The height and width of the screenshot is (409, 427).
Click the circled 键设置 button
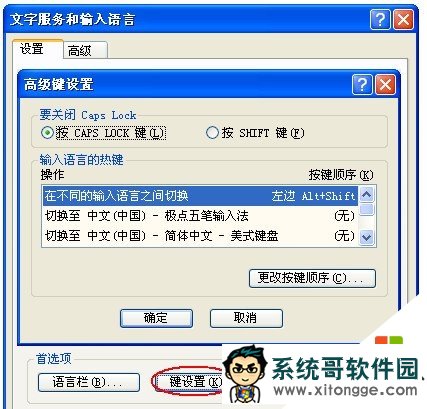(190, 382)
